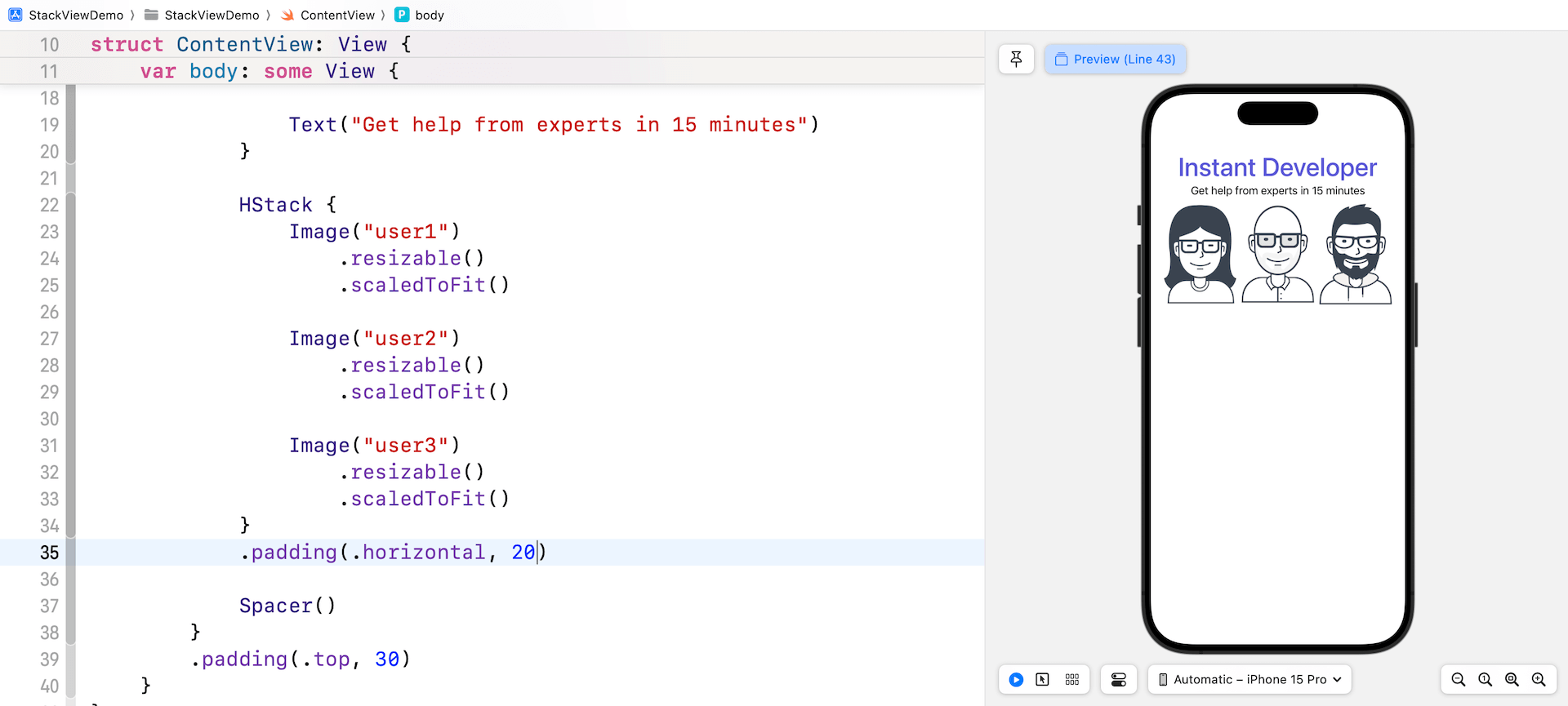Open the preview Variants grid
The image size is (1568, 706).
pos(1071,679)
